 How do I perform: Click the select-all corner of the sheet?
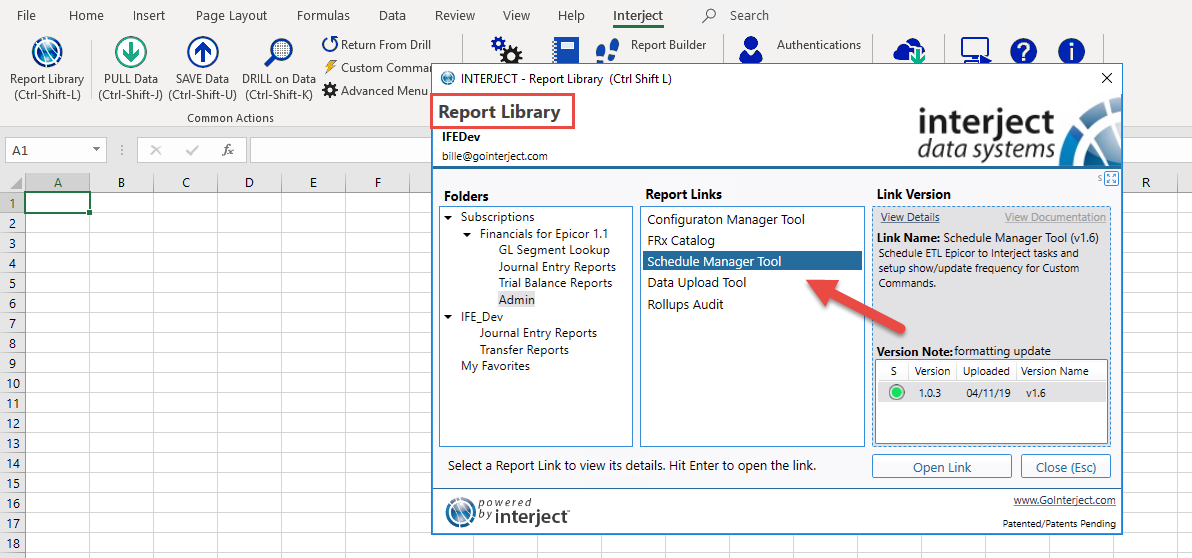(x=12, y=183)
